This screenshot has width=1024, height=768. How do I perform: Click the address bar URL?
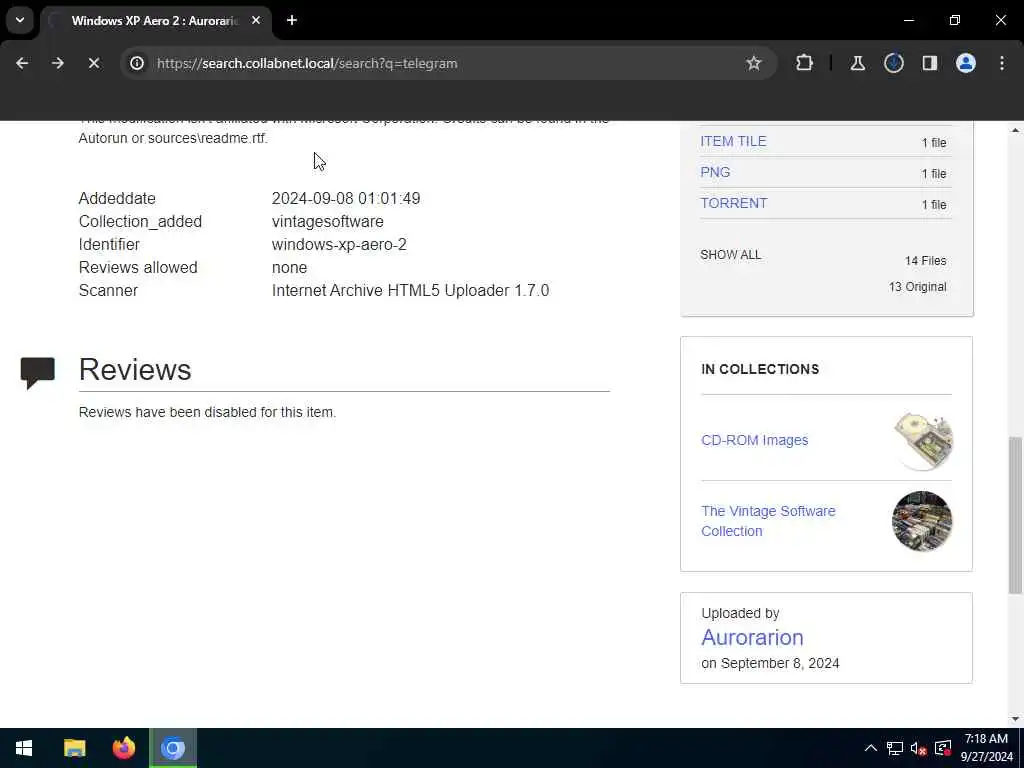coord(307,63)
